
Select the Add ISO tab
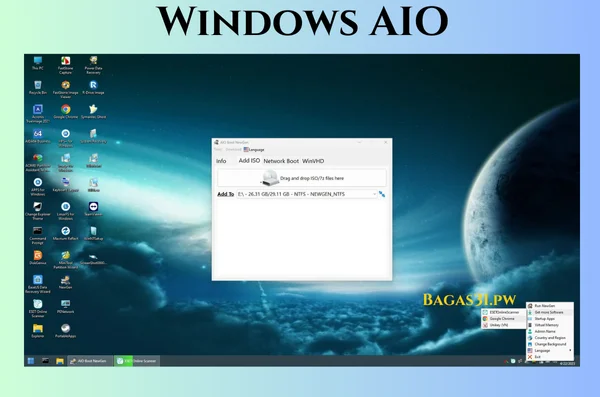tap(249, 161)
